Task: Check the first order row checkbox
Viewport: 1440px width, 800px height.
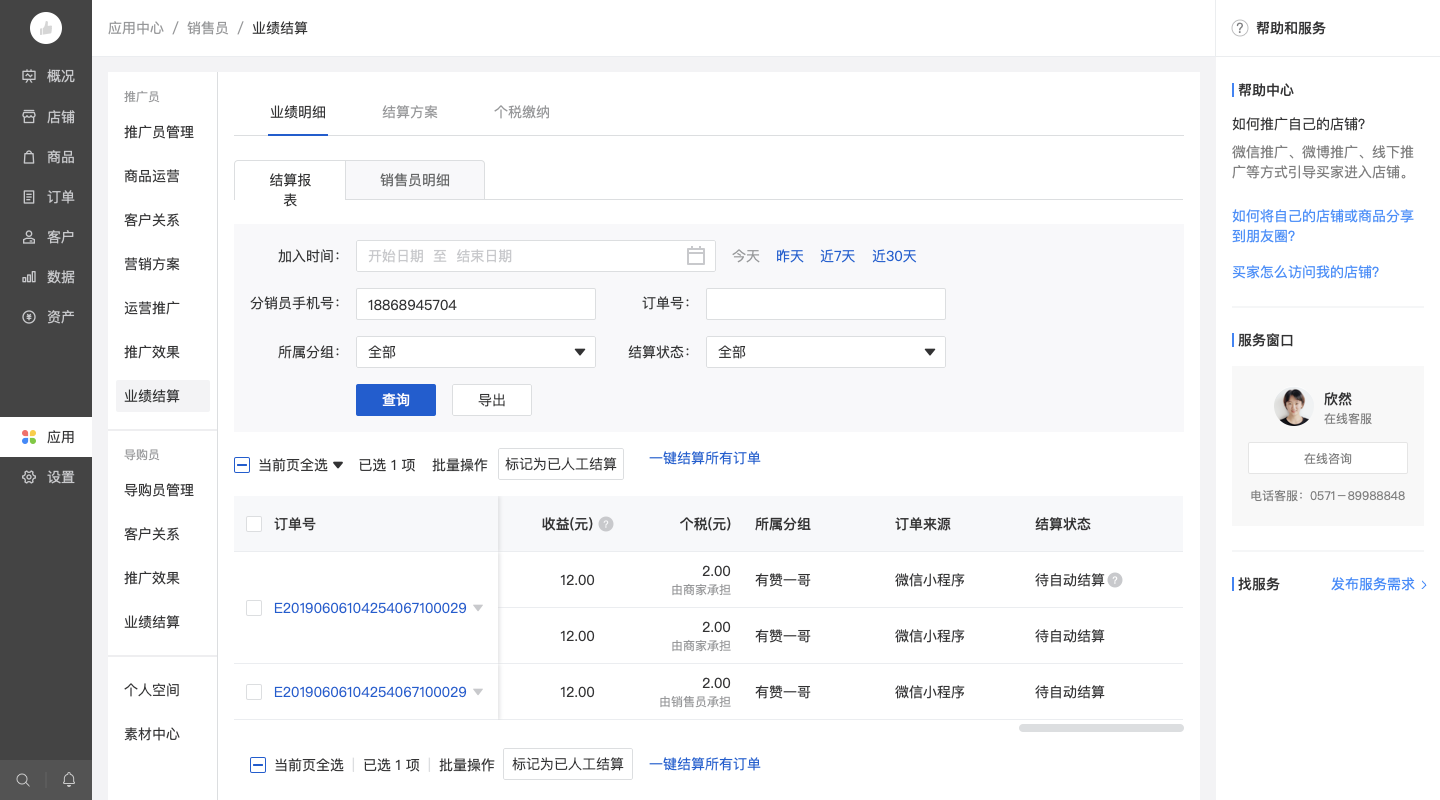Action: pos(254,608)
